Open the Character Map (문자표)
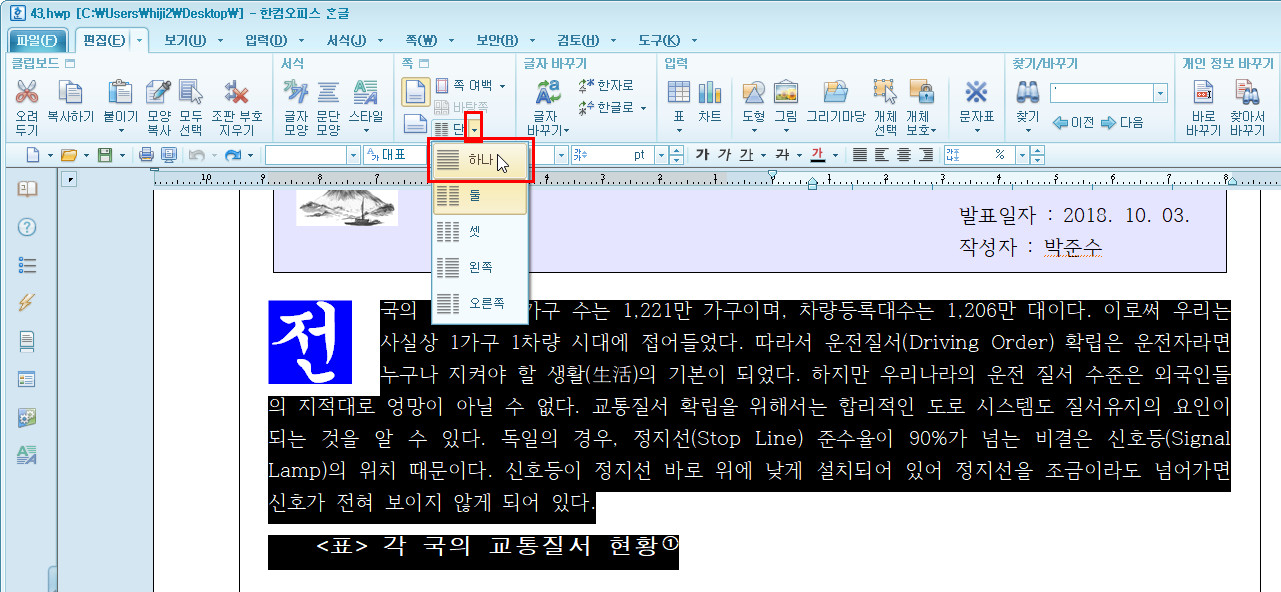This screenshot has width=1281, height=592. click(975, 92)
